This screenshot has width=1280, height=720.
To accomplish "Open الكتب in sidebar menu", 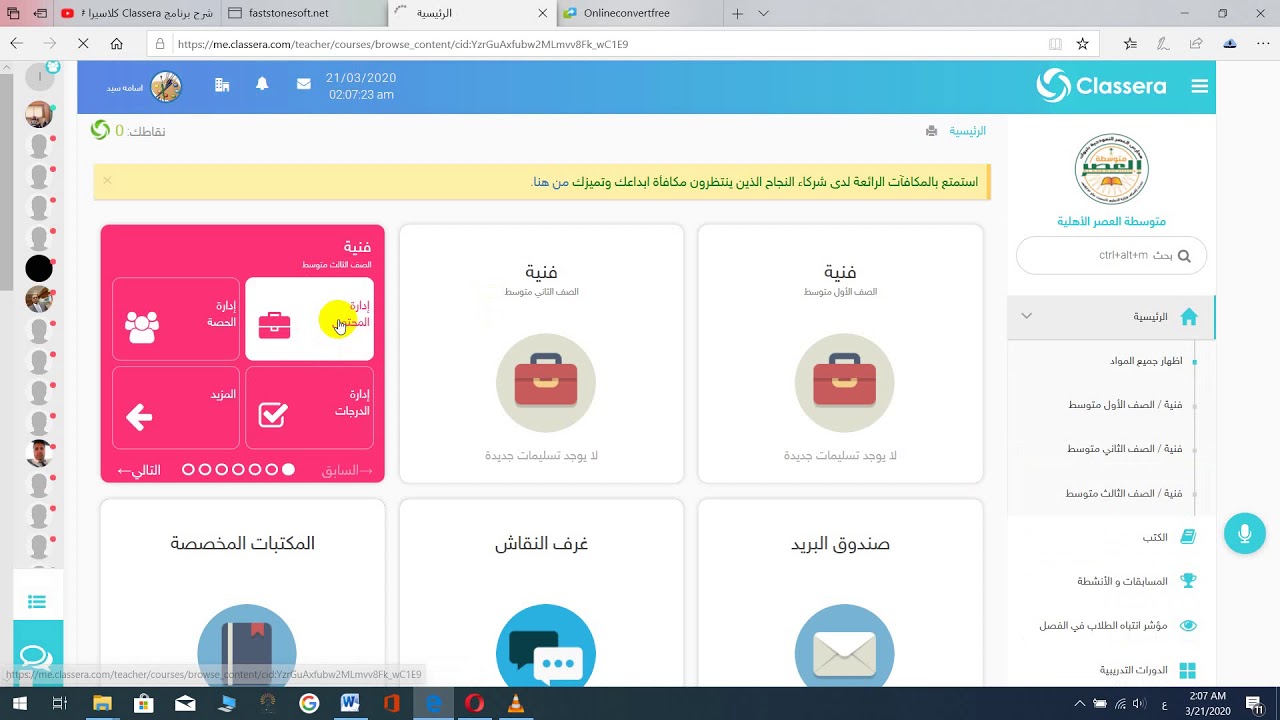I will point(1155,537).
